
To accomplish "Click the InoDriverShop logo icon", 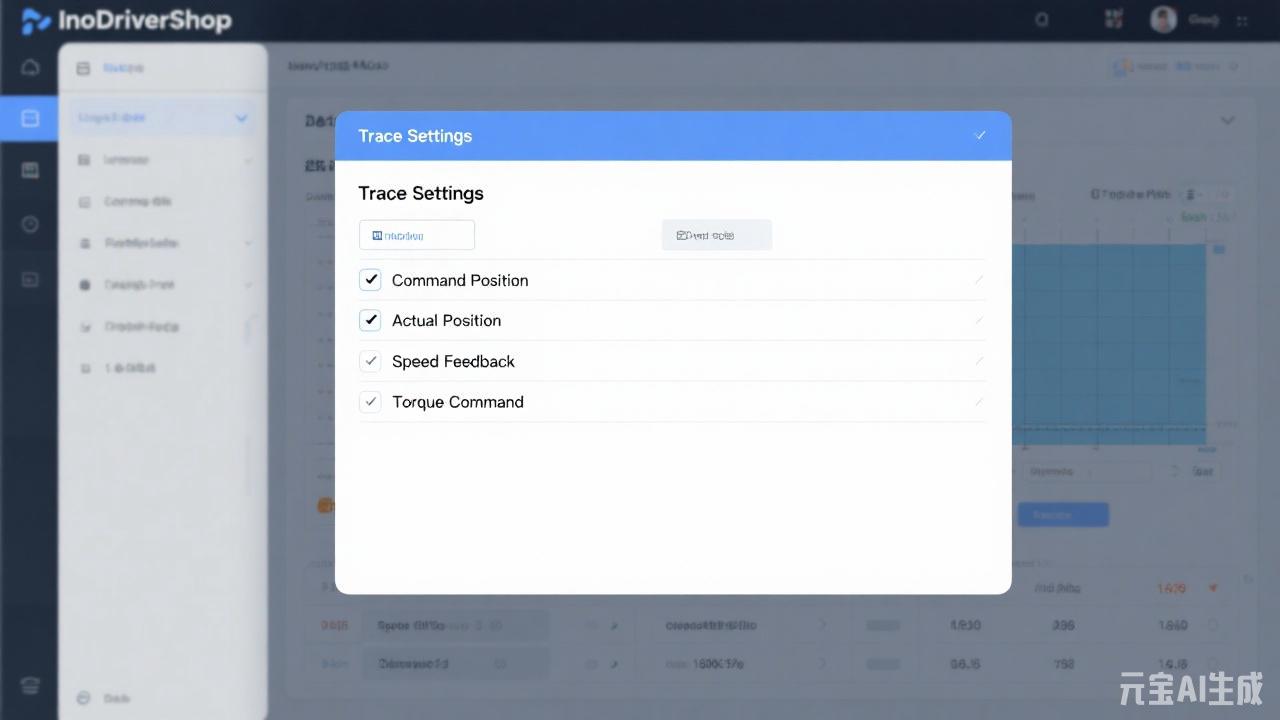I will tap(36, 21).
